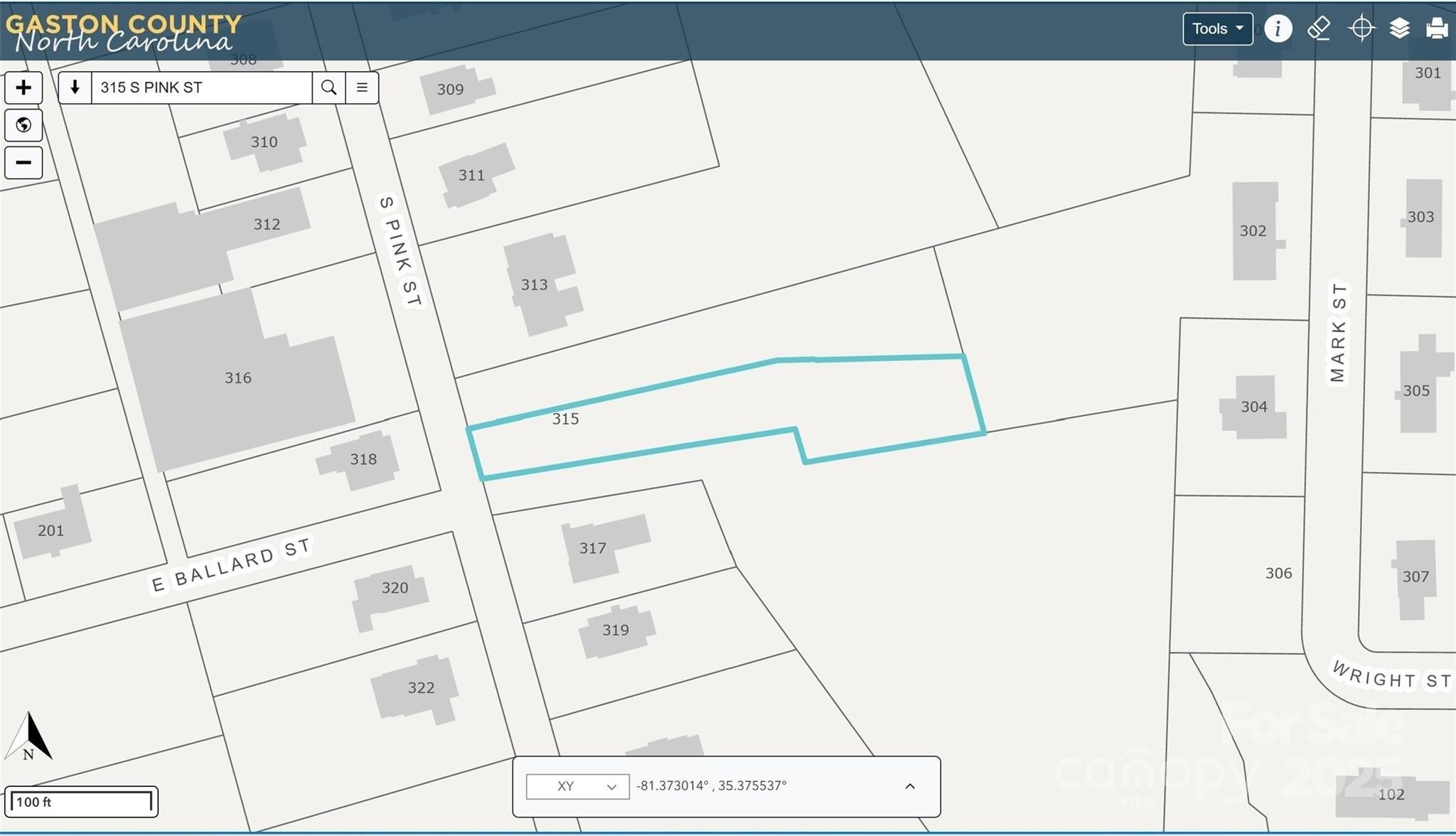Zoom out with the minus button
This screenshot has height=836, width=1456.
(x=23, y=163)
